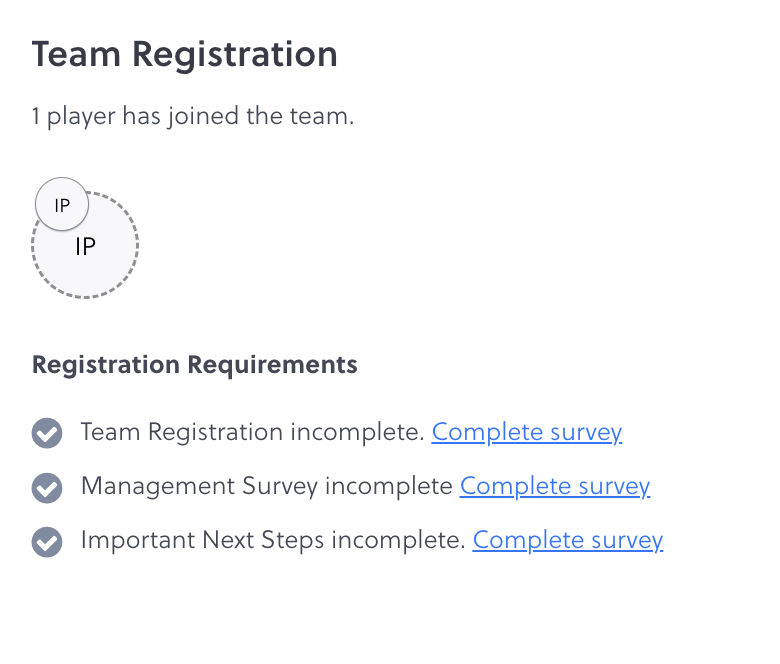Open Complete survey link for Management Survey

coord(555,487)
